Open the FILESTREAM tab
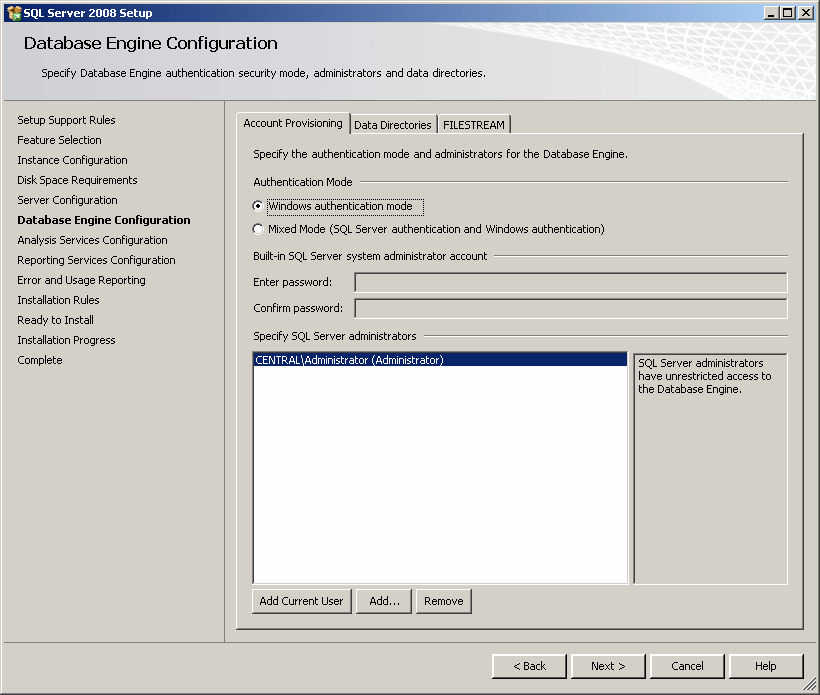The height and width of the screenshot is (695, 820). click(474, 125)
